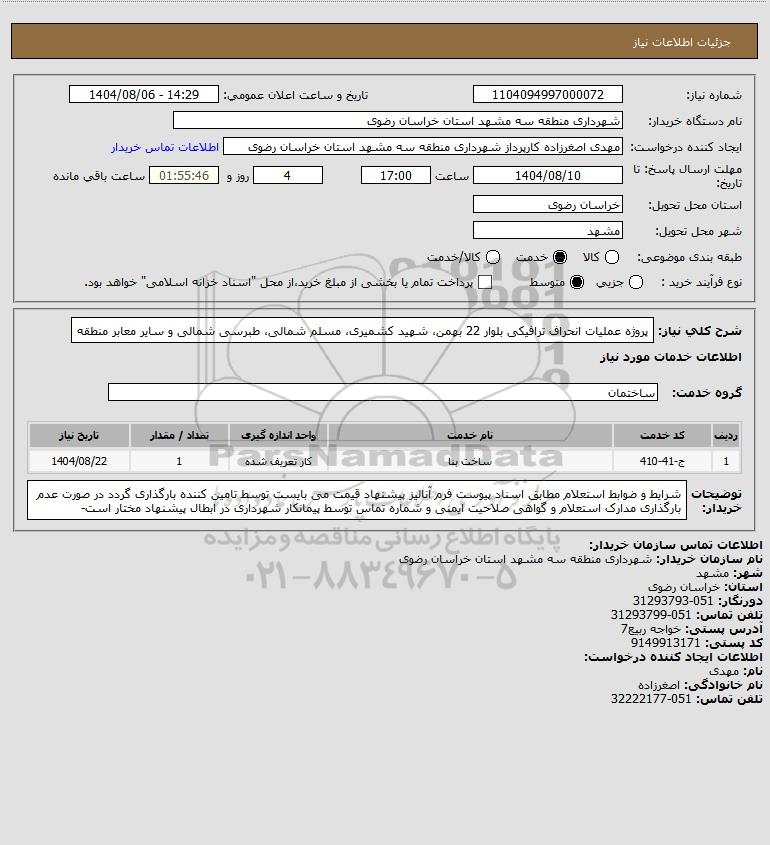The image size is (770, 845).
Task: Click the remaining days field showing 4
Action: coord(288,176)
